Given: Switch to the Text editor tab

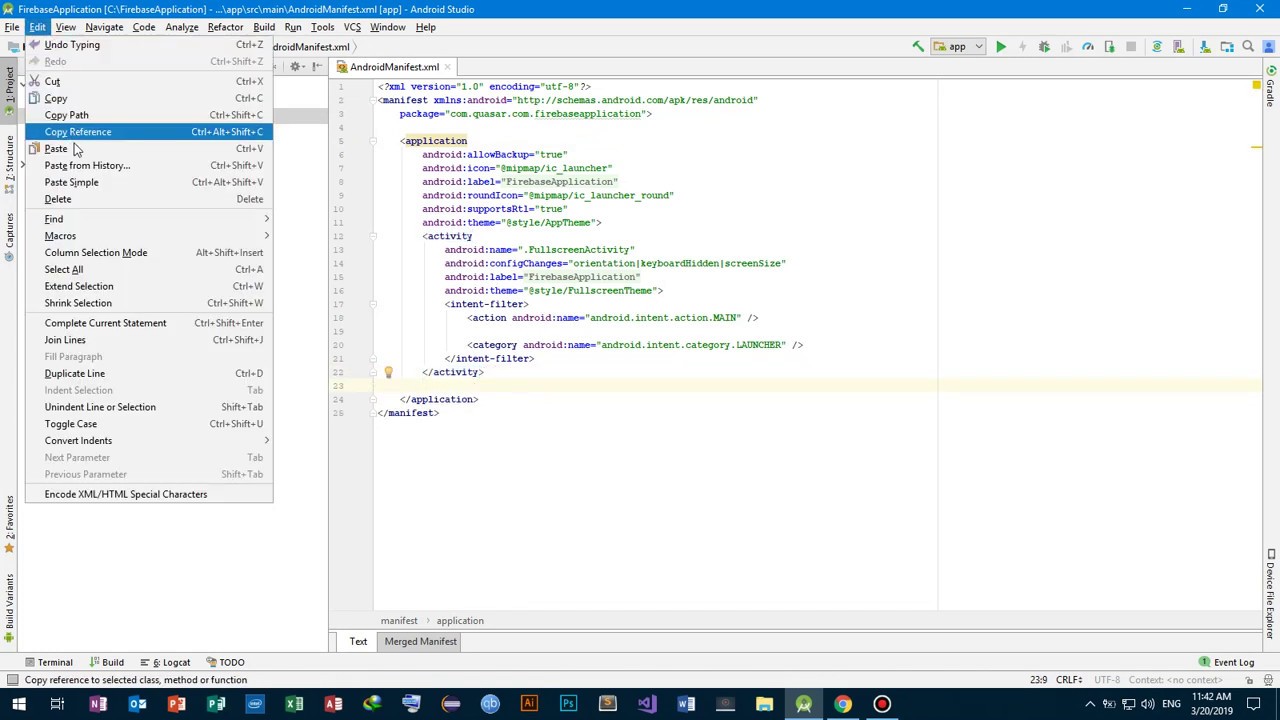Looking at the screenshot, I should click(358, 642).
